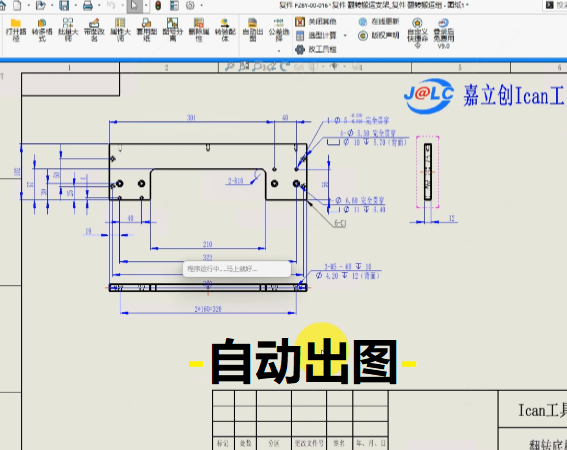
Task: Print the drawing with the printer icon
Action: click(x=88, y=5)
